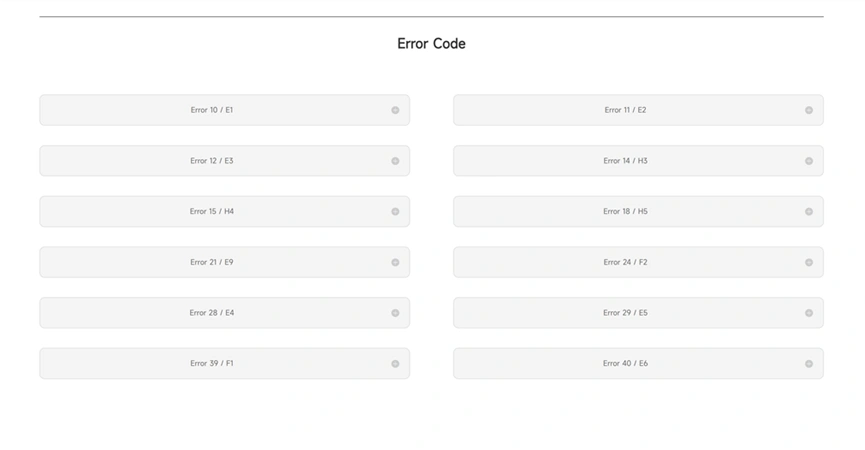865x450 pixels.
Task: Click plus icon on Error 11 / E2
Action: (x=809, y=110)
